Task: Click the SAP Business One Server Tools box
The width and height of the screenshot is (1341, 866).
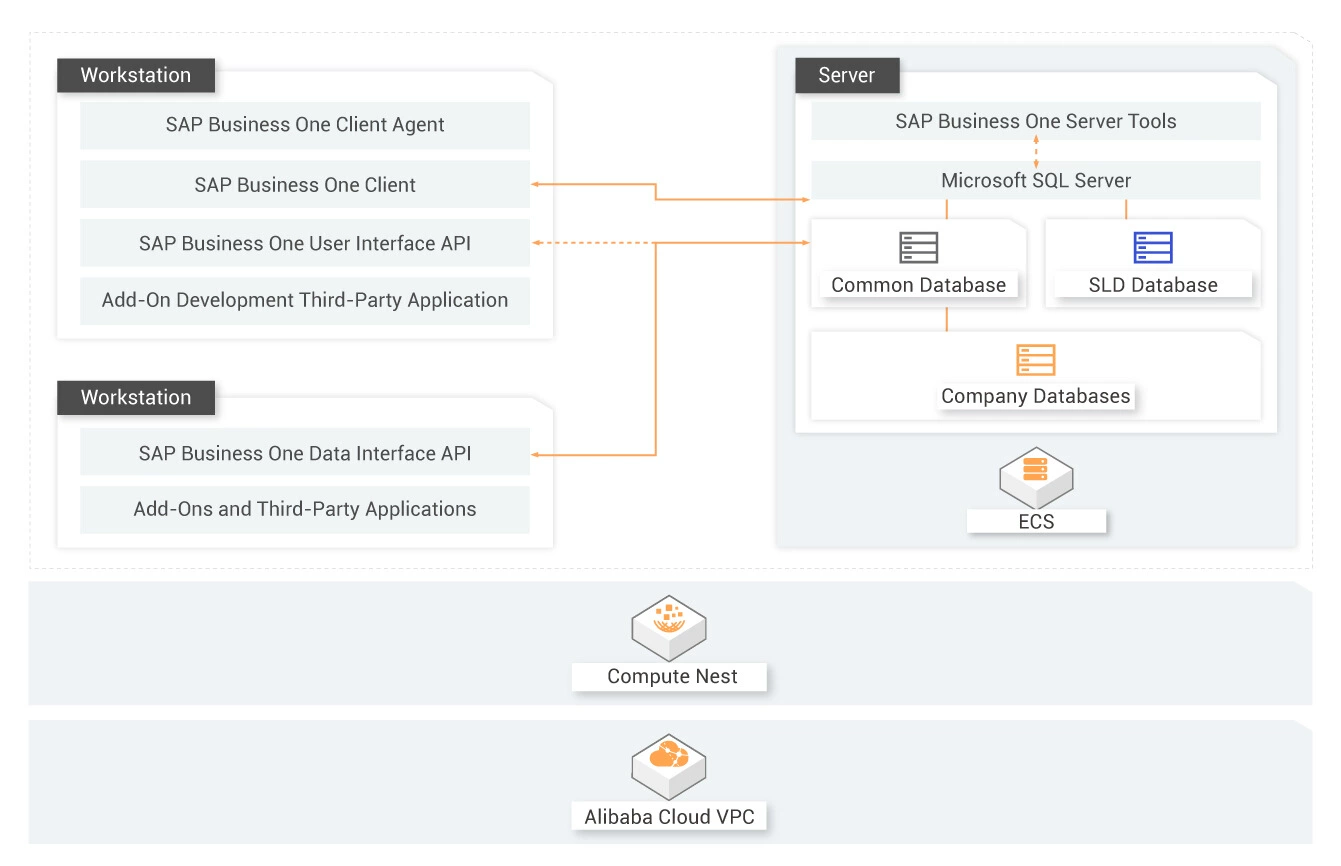Action: (x=1035, y=122)
